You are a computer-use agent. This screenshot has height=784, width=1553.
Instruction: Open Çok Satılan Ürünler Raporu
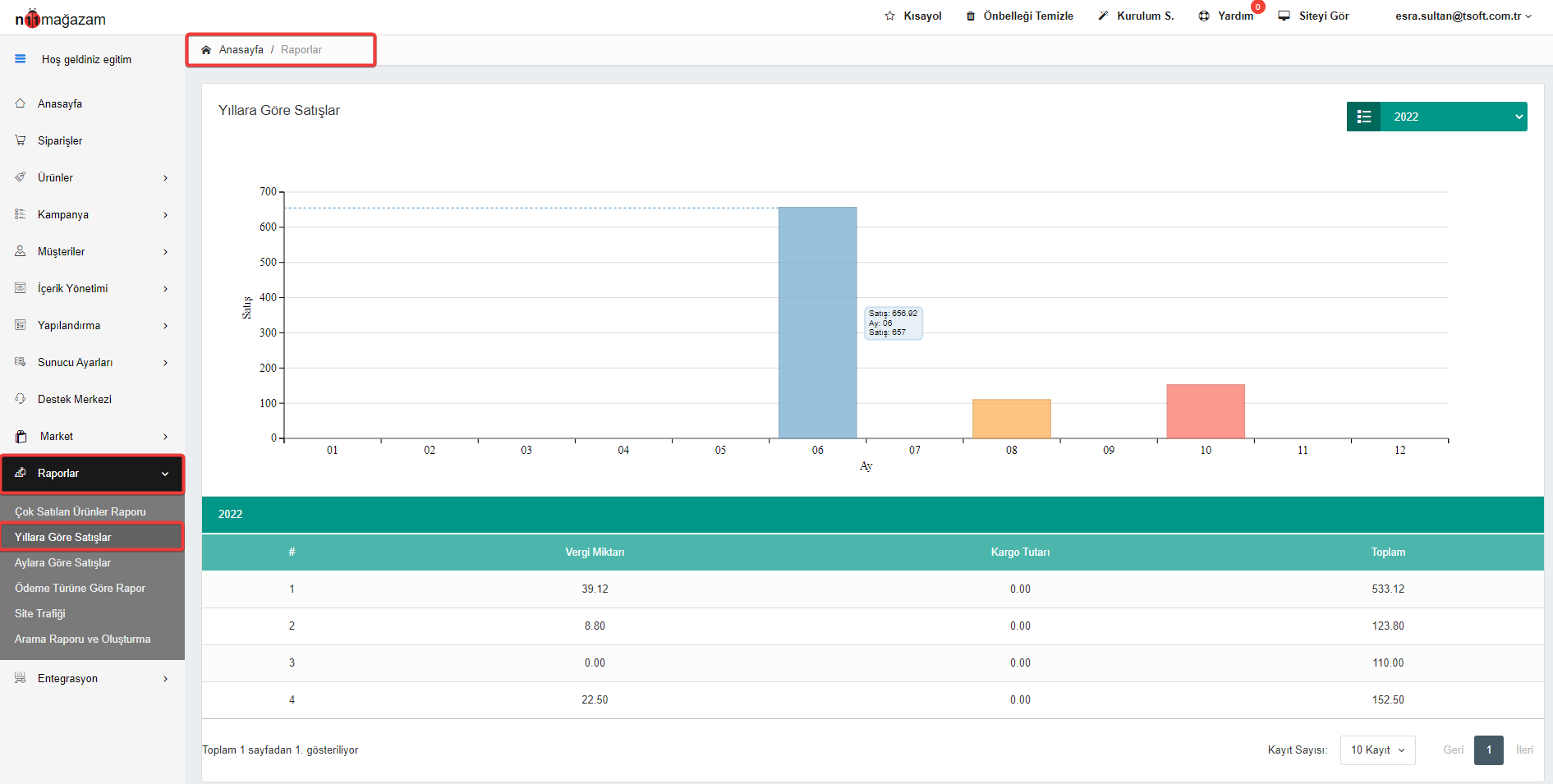click(x=80, y=511)
